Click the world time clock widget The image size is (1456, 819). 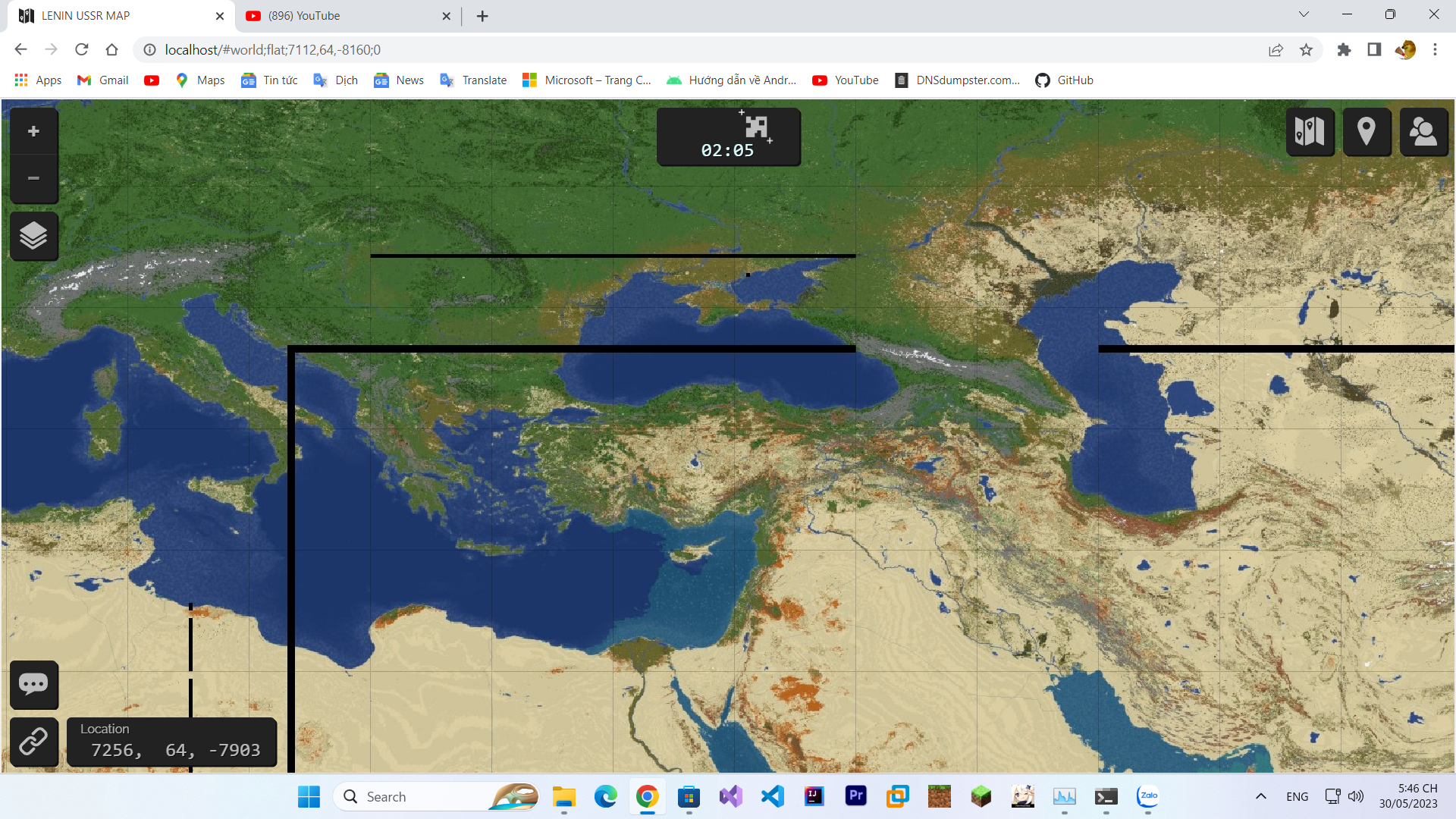click(x=728, y=137)
